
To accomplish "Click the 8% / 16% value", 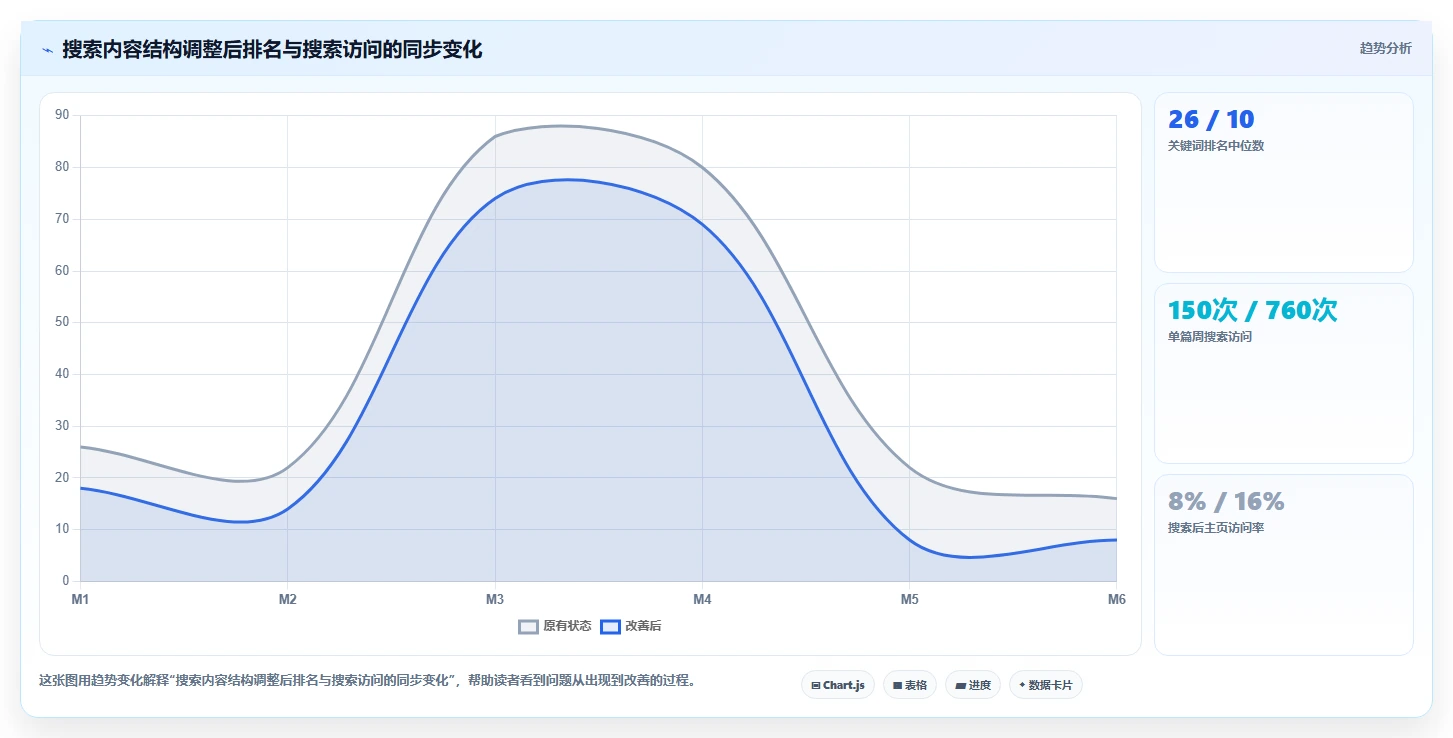I will pyautogui.click(x=1226, y=502).
